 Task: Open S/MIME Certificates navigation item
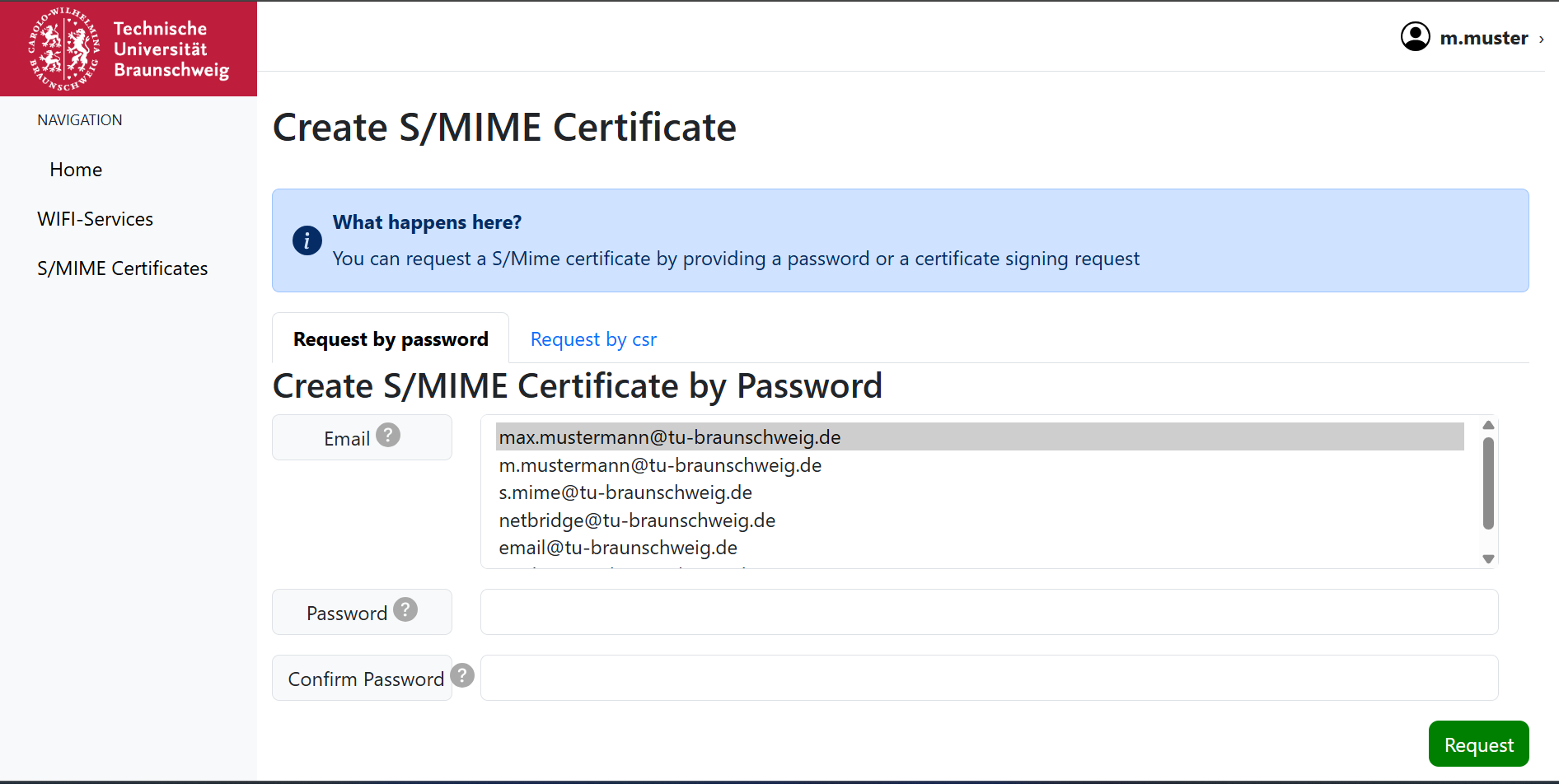tap(122, 268)
